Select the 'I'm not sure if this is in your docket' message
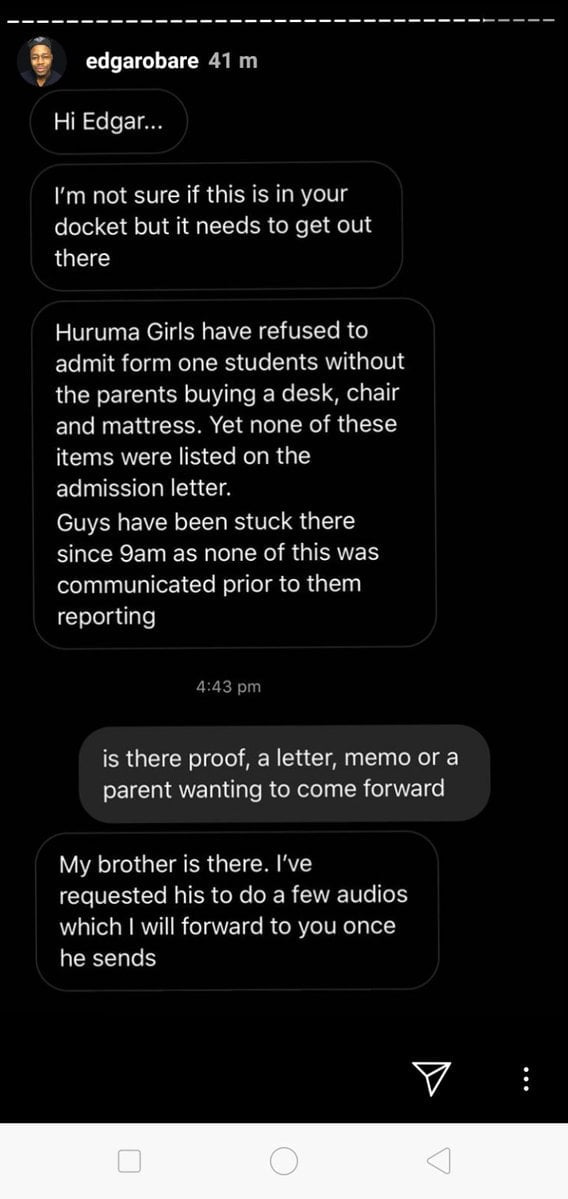This screenshot has width=568, height=1199. coord(216,226)
